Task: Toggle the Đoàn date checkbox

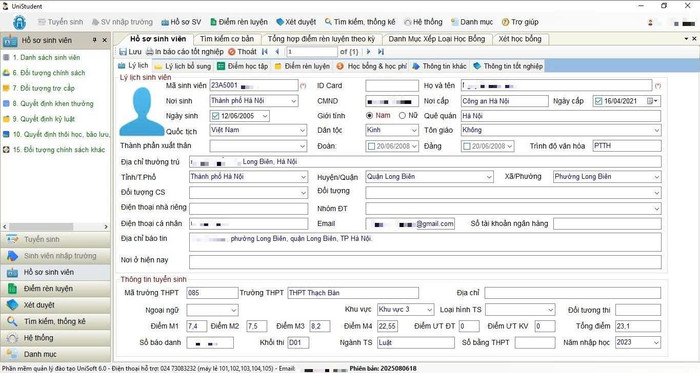Action: 371,146
